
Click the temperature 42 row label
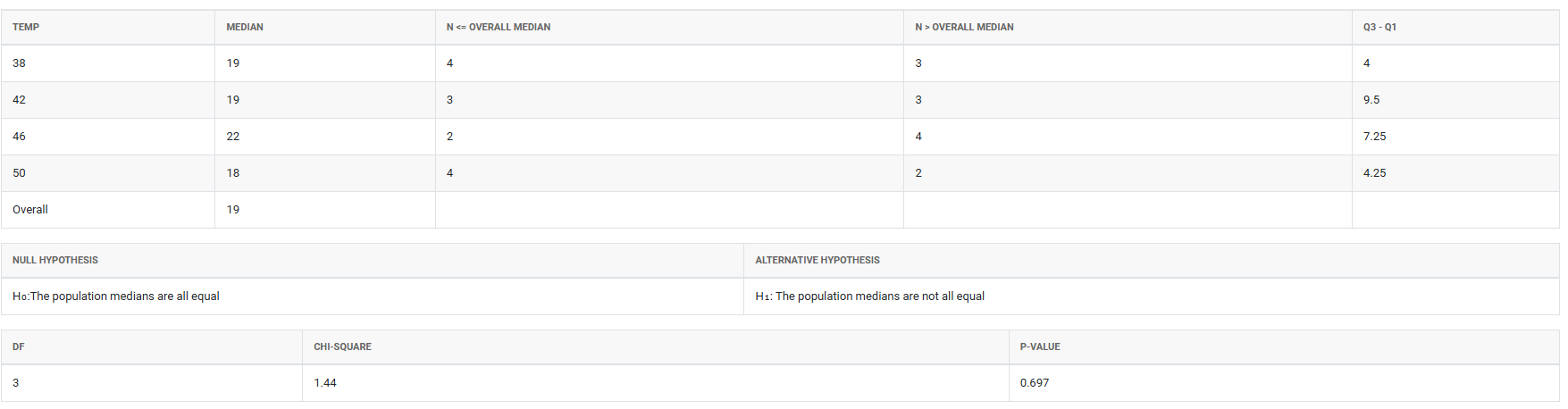pos(19,100)
